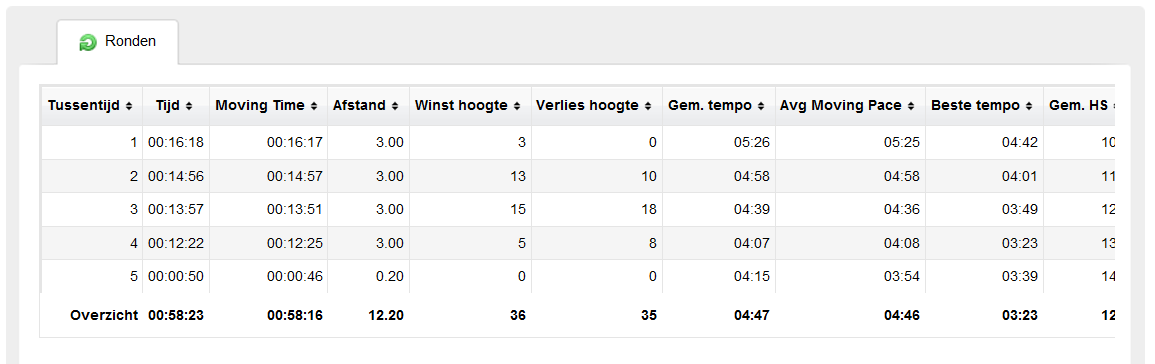1155x364 pixels.
Task: Select lap 5 distance cell 0.20
Action: tap(390, 277)
